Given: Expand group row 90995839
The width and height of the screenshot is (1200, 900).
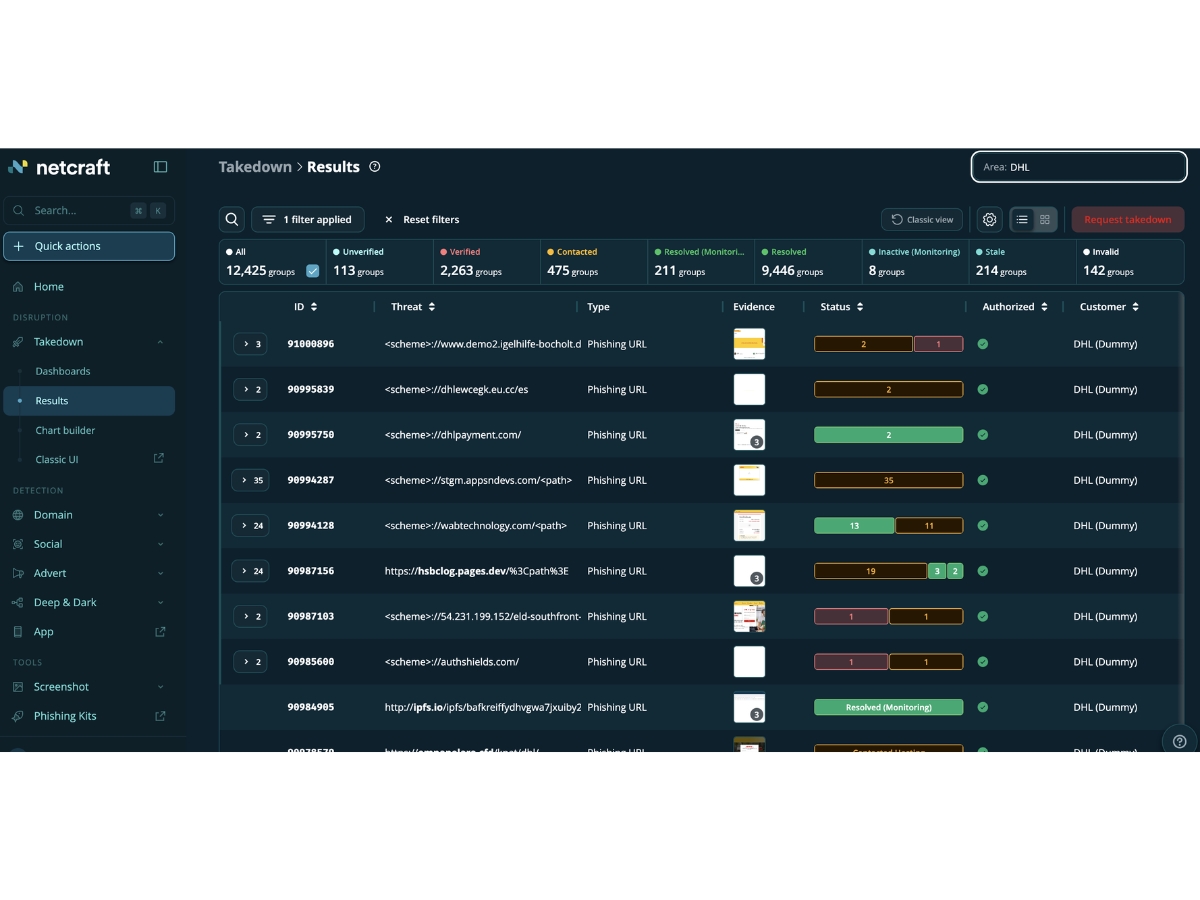Looking at the screenshot, I should (x=251, y=390).
